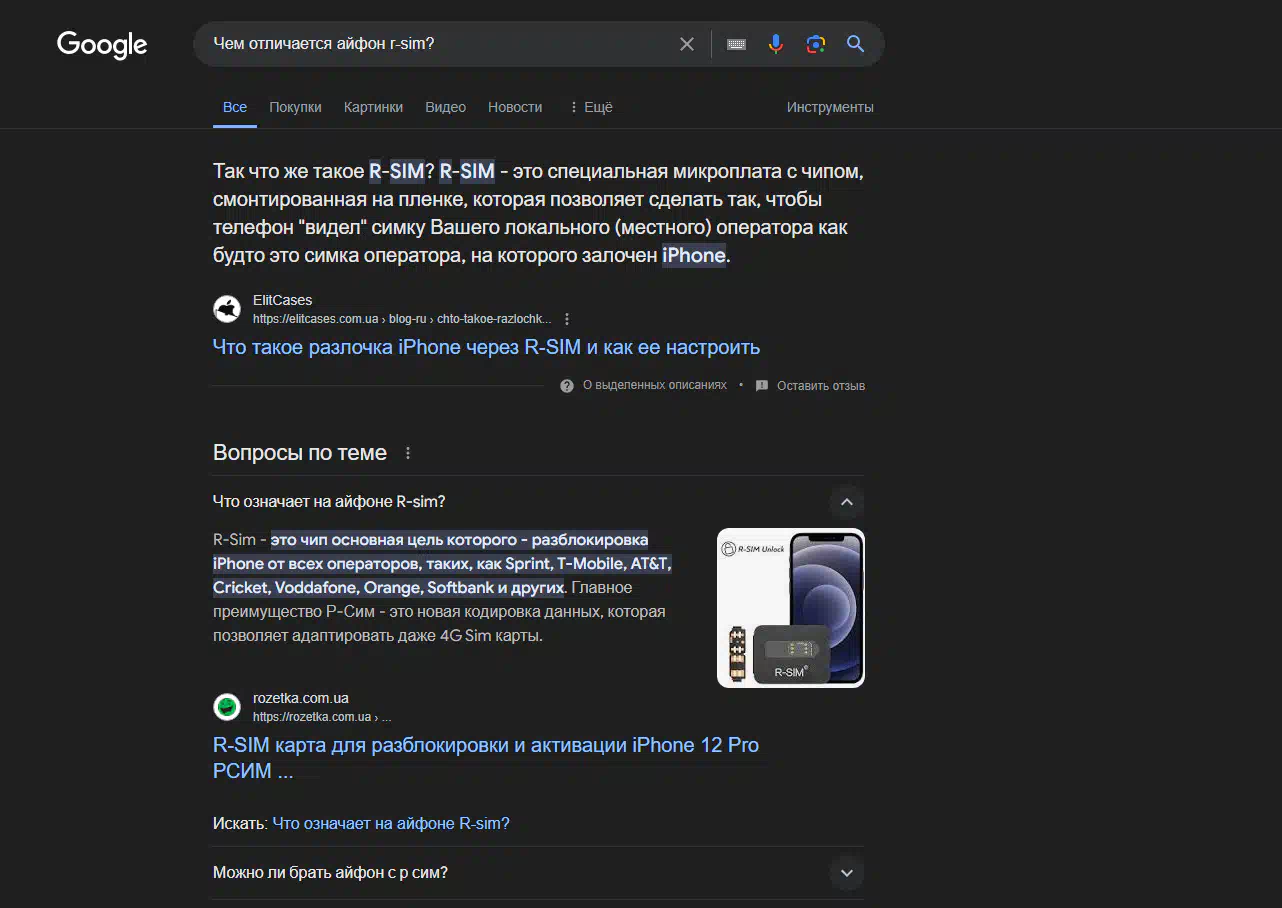Open О выделенных описаниях info link

(655, 385)
